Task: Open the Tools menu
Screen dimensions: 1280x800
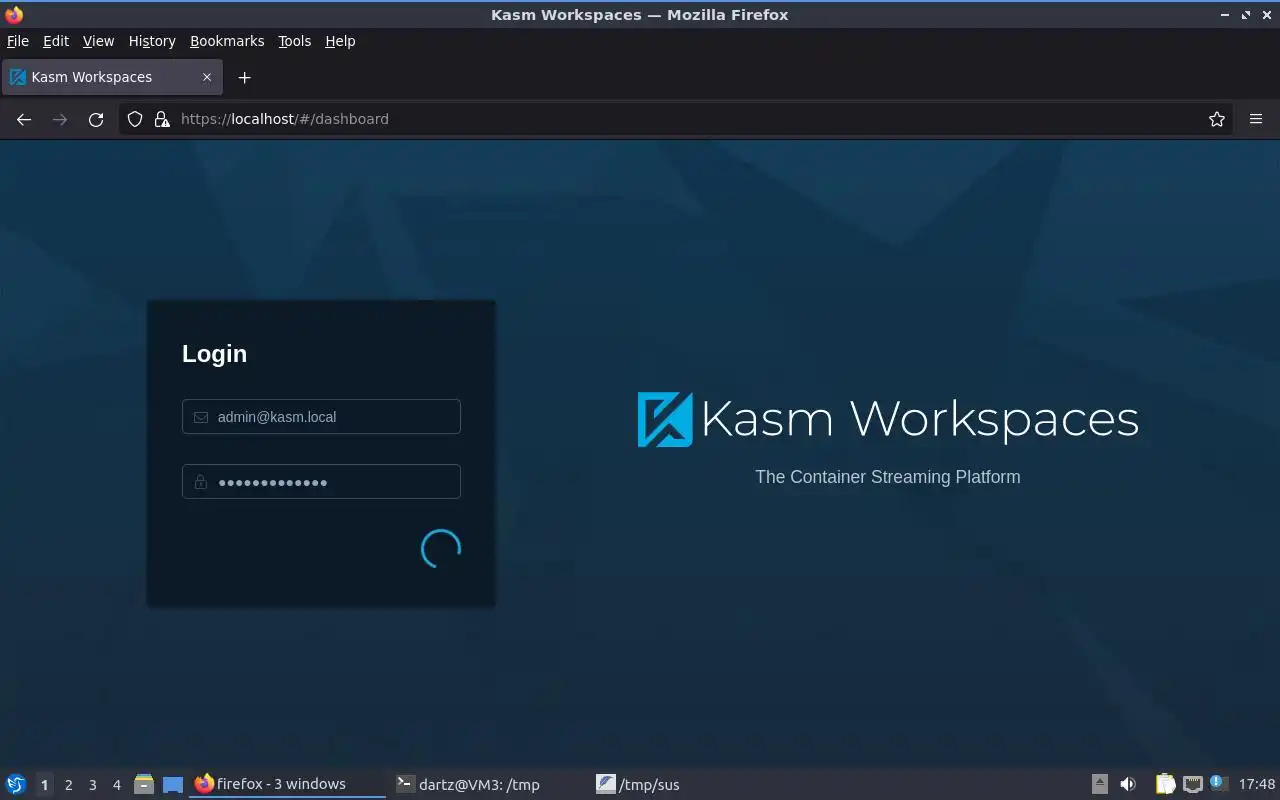Action: (295, 41)
